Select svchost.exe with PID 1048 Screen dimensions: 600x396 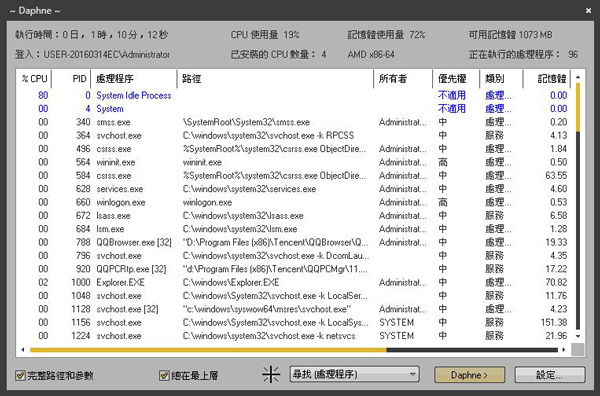pyautogui.click(x=294, y=296)
